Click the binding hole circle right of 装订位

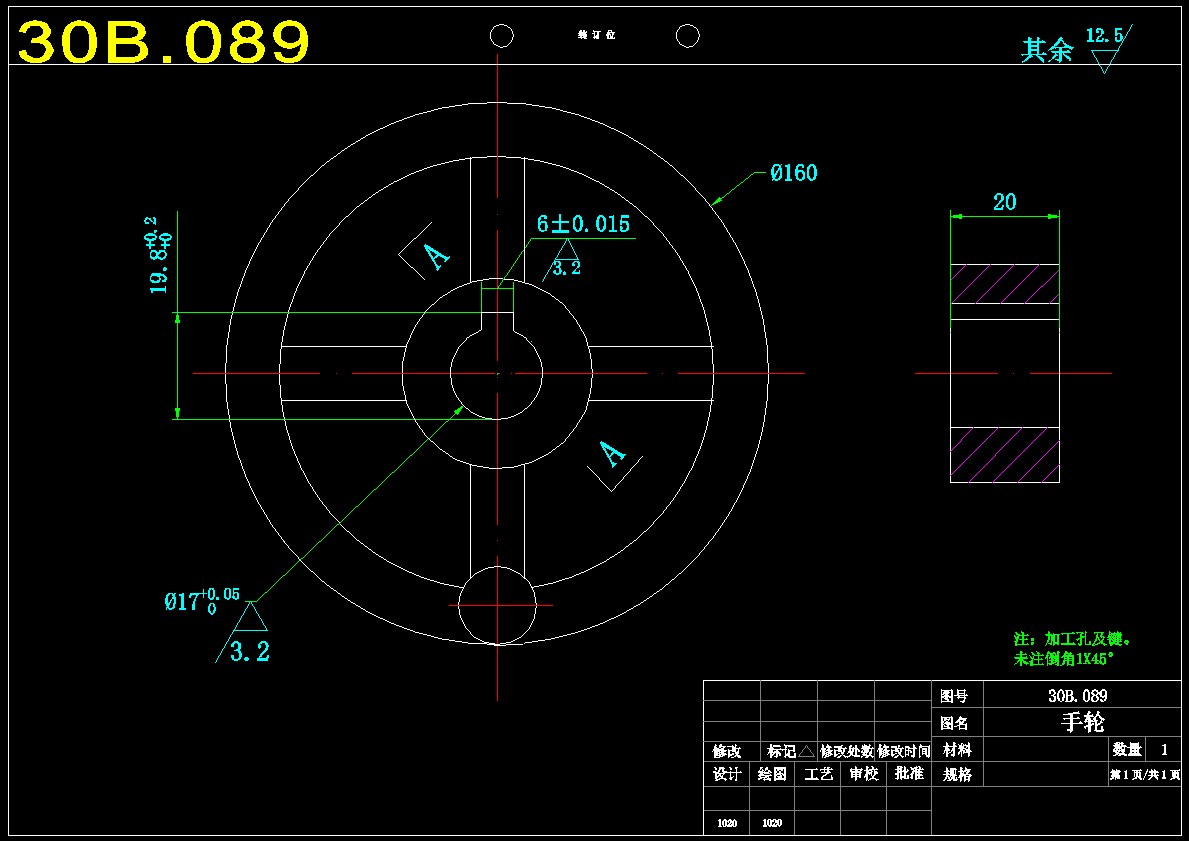[688, 36]
